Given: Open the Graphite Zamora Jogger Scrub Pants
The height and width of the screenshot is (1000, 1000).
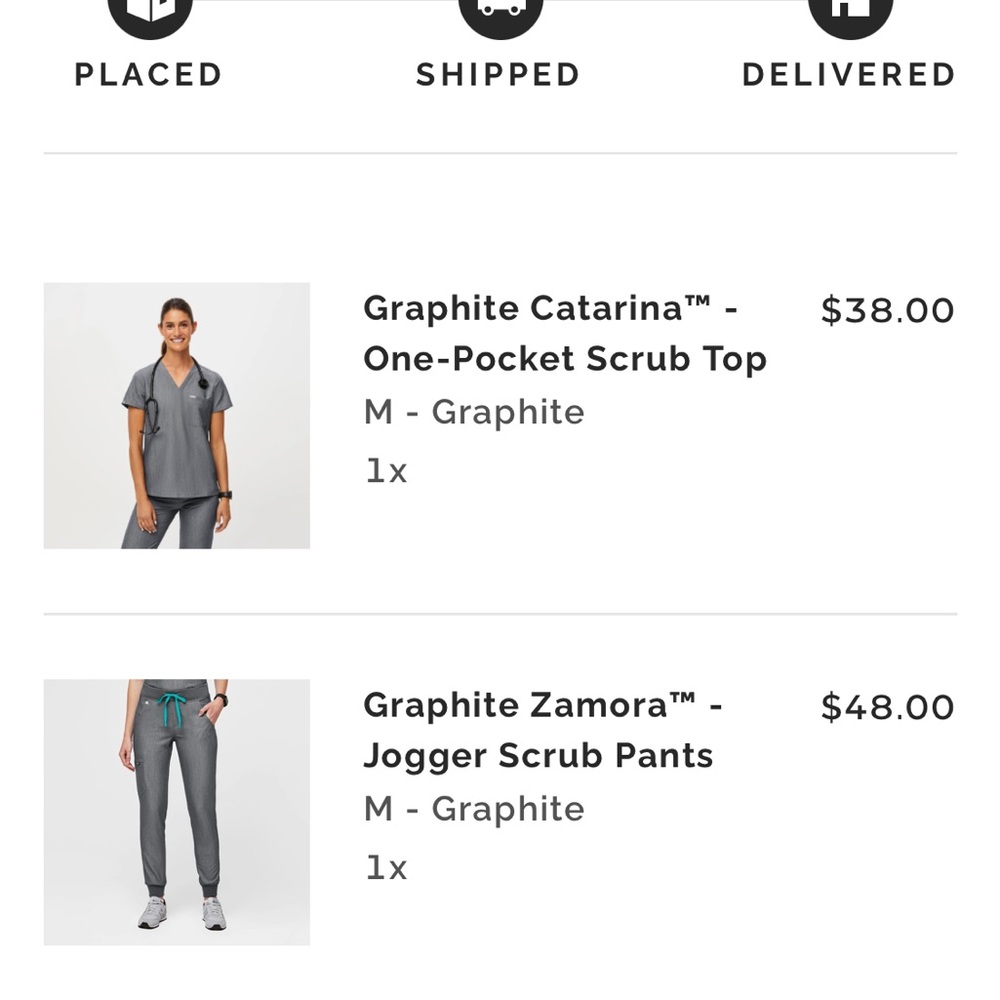Looking at the screenshot, I should (x=540, y=730).
